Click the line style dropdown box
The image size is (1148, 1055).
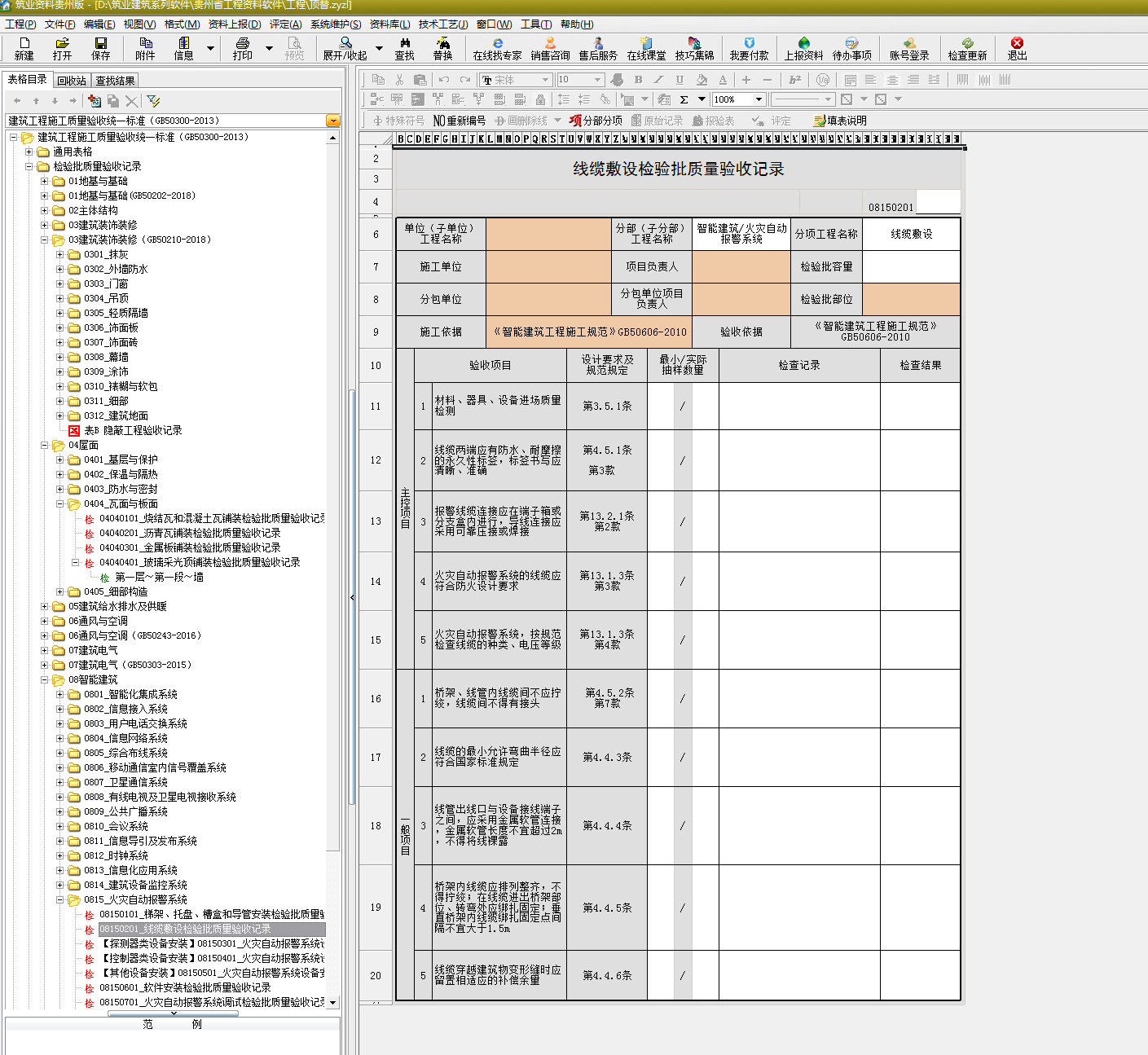803,99
